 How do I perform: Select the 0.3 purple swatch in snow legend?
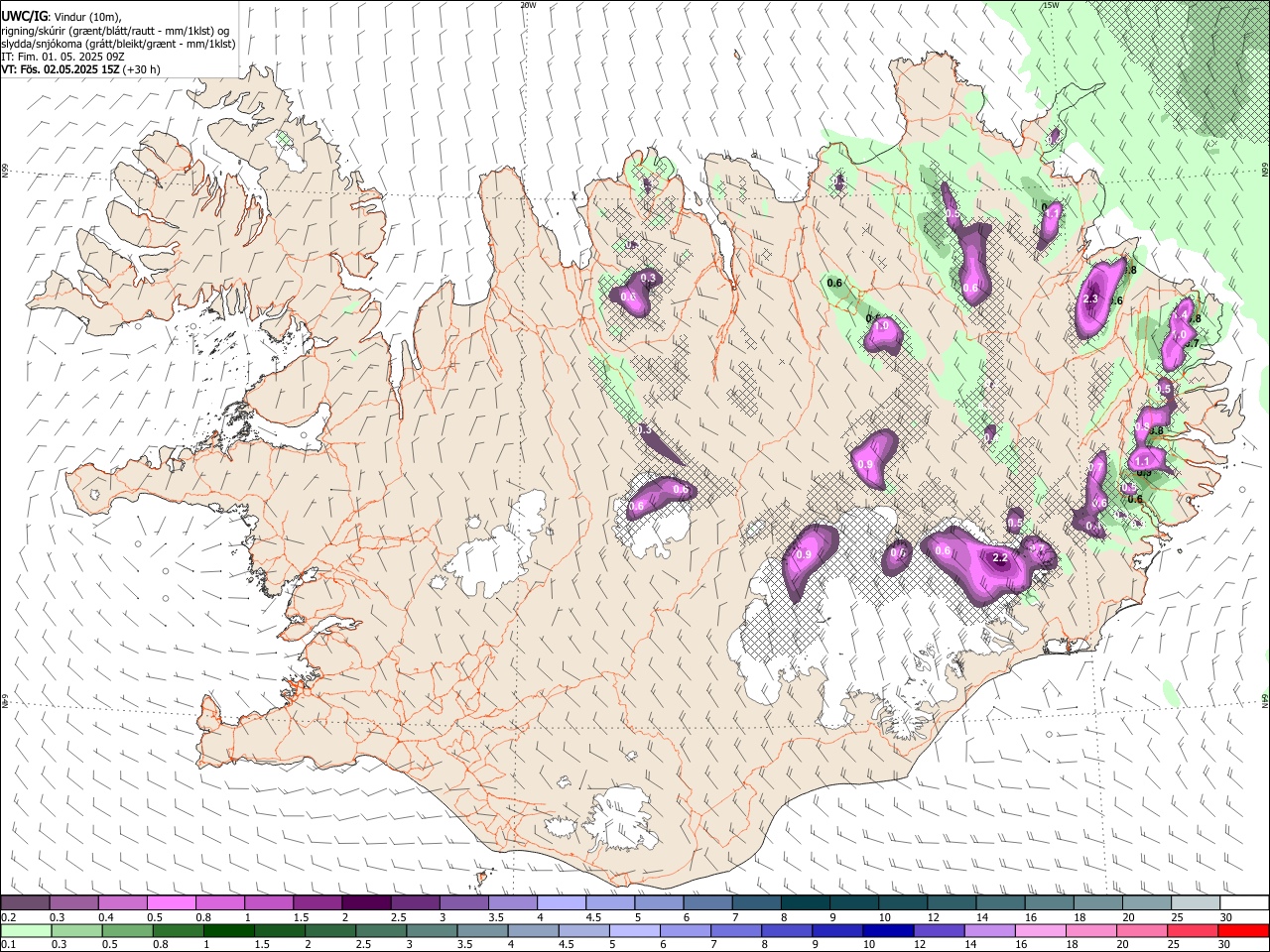click(74, 902)
